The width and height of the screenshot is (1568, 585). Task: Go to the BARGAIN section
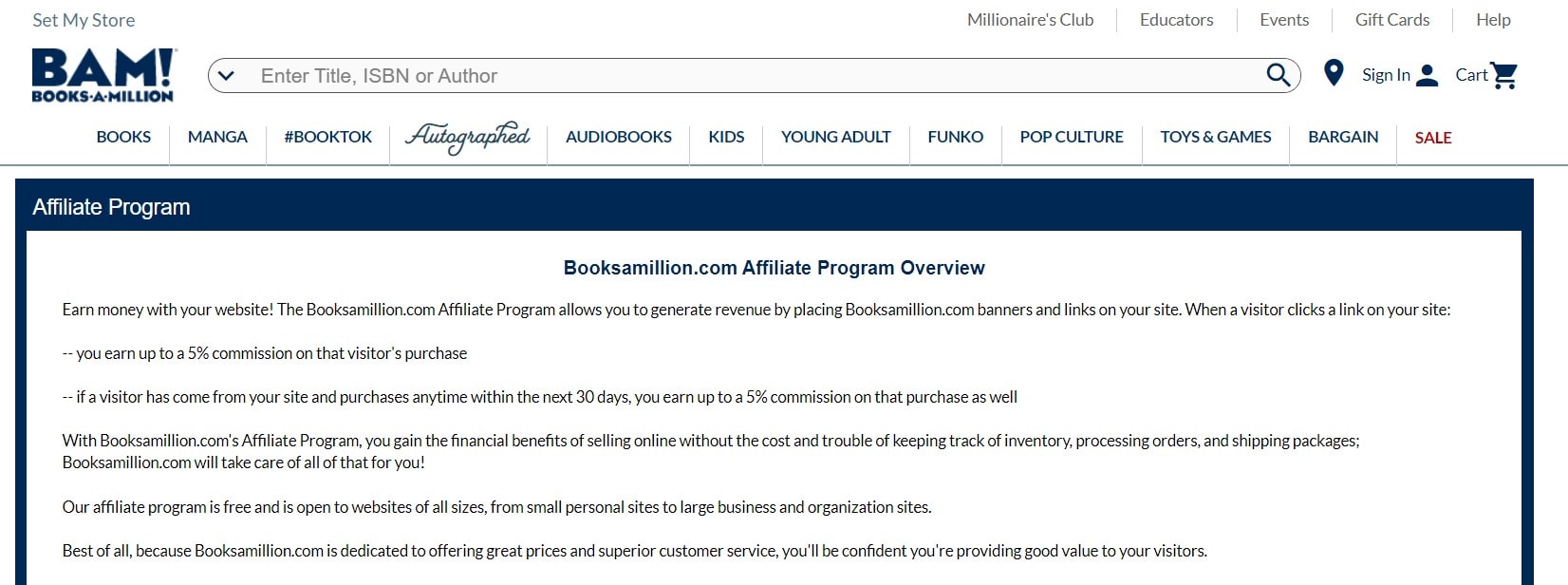pyautogui.click(x=1342, y=137)
